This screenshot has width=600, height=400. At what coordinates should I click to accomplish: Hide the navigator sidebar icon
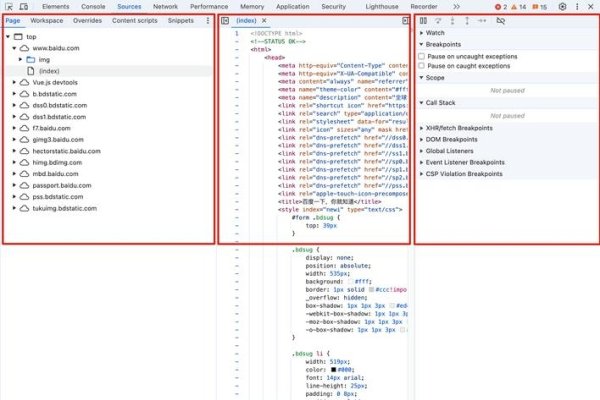click(x=226, y=20)
